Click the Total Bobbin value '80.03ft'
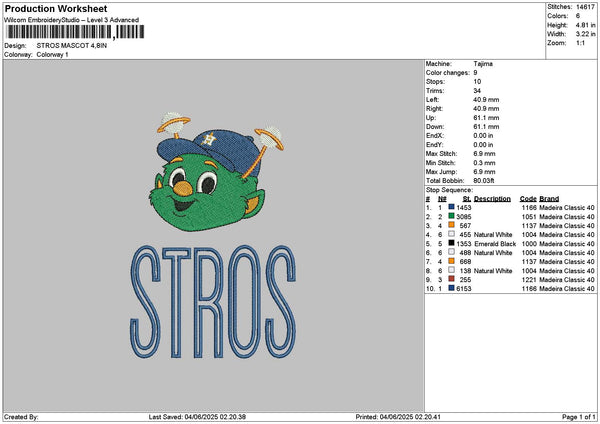 tap(484, 181)
